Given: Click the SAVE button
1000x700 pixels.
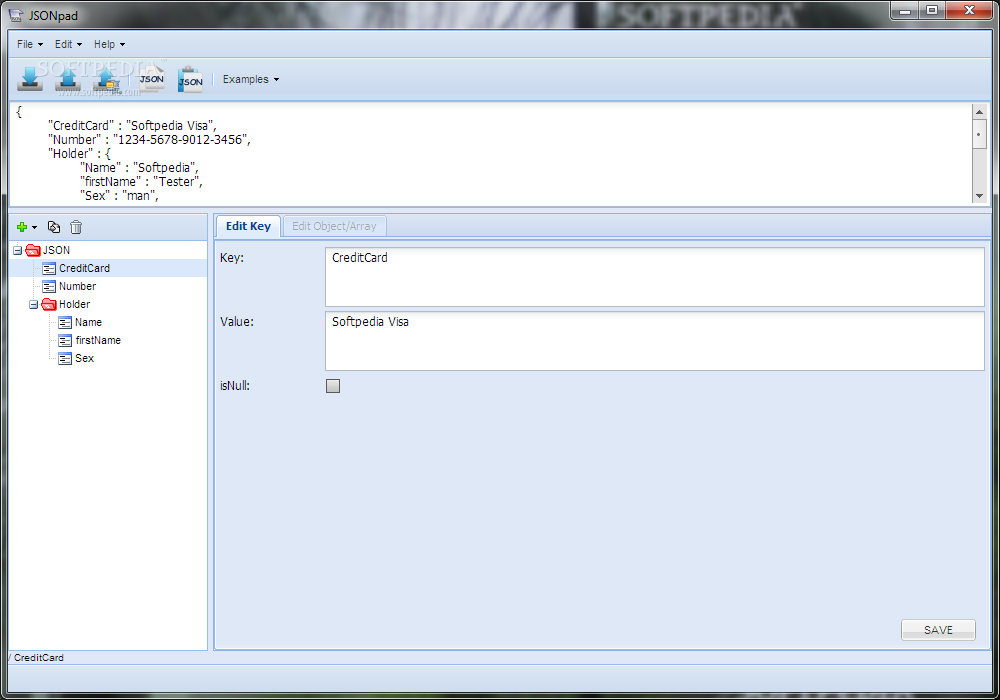Looking at the screenshot, I should (x=938, y=630).
